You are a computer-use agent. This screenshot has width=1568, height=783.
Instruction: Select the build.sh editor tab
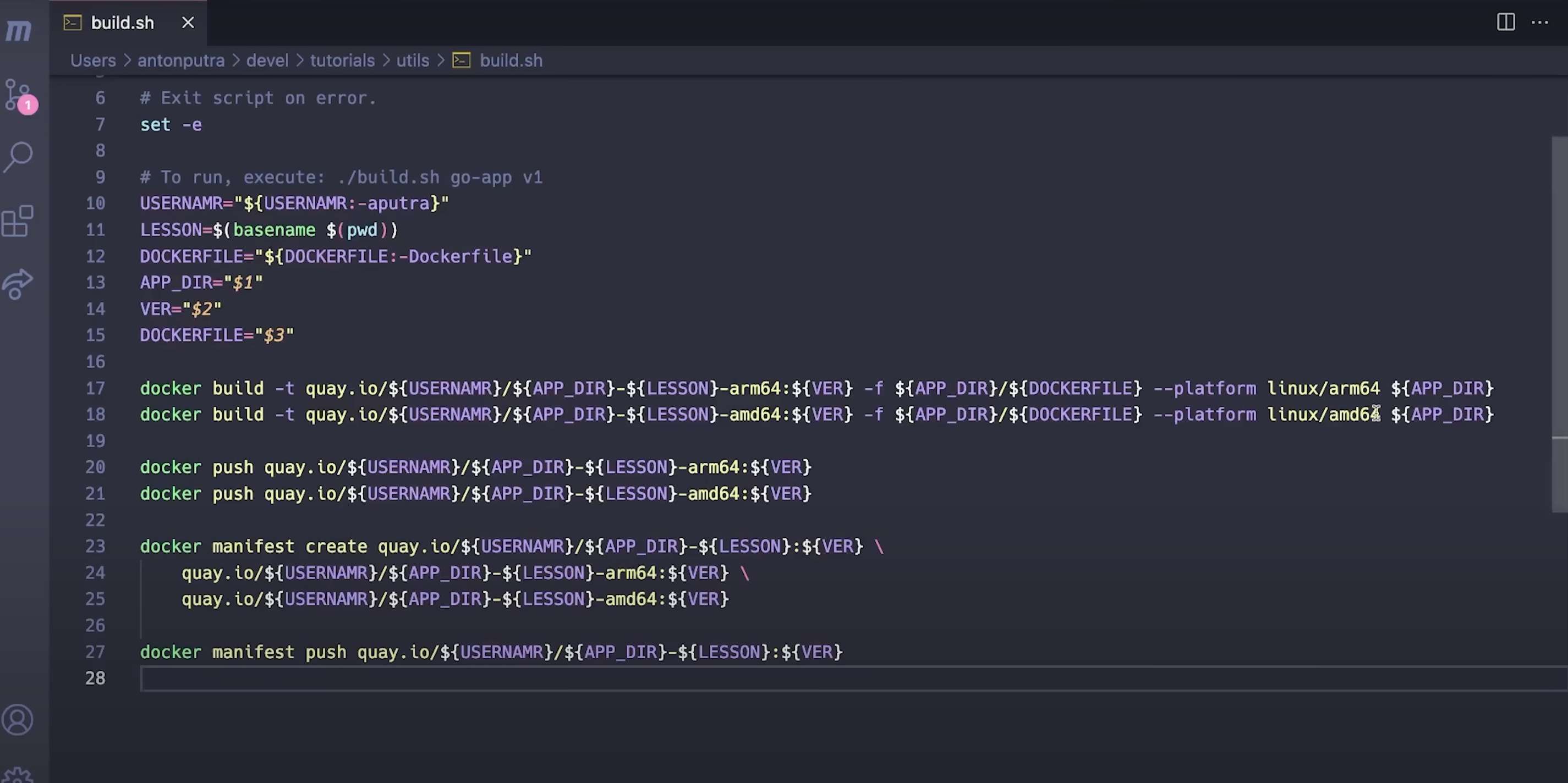pyautogui.click(x=122, y=23)
